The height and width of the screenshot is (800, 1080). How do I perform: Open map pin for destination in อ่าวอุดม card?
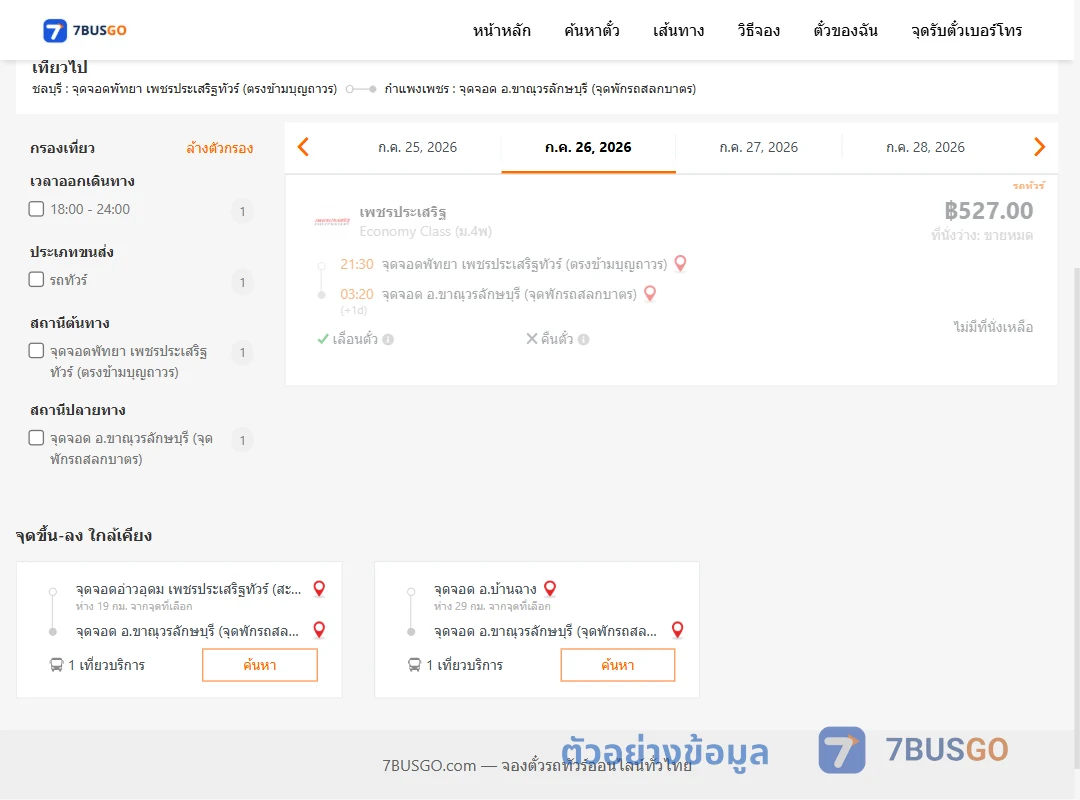tap(319, 630)
